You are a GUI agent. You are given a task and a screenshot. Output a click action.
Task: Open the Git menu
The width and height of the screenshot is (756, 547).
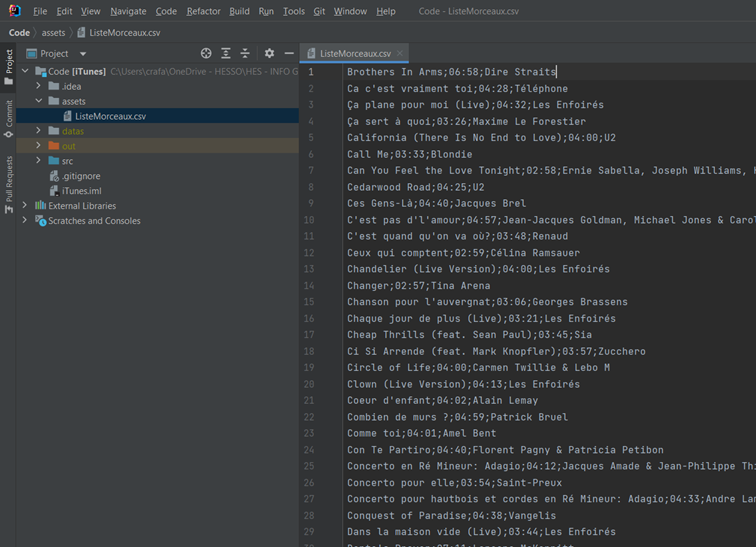click(319, 11)
